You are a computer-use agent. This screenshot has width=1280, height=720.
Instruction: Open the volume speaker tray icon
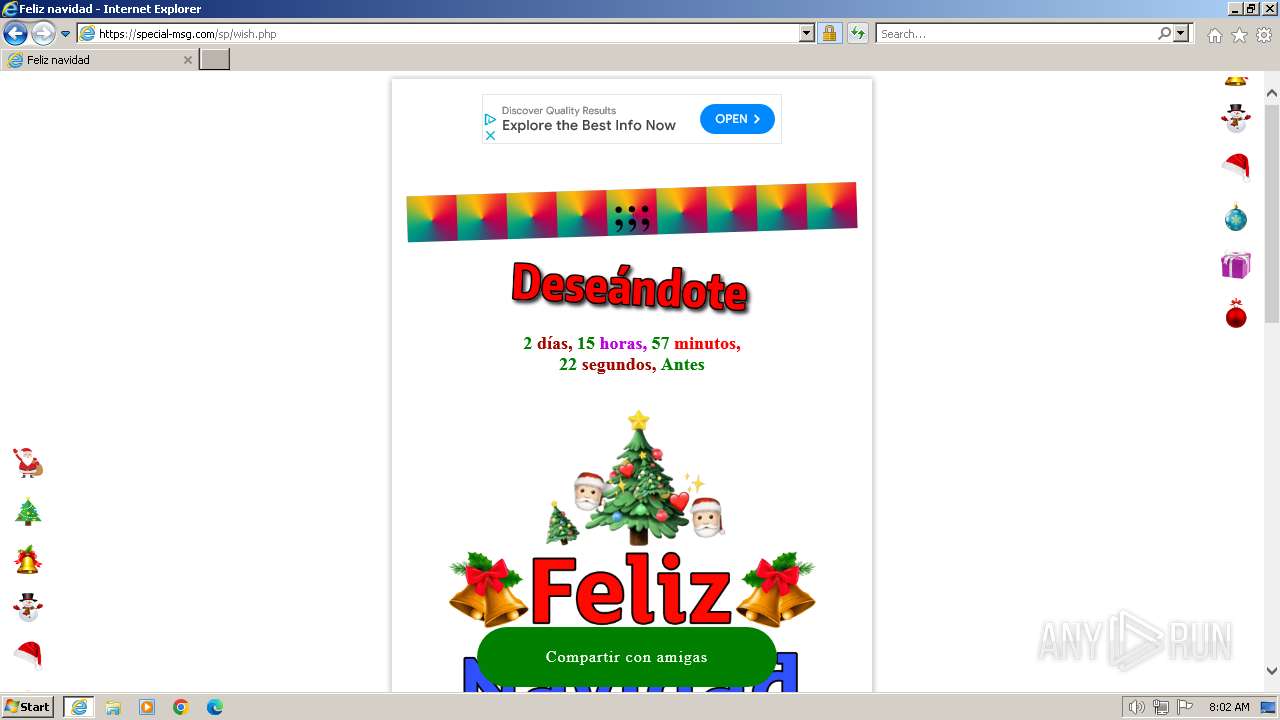click(x=1137, y=707)
